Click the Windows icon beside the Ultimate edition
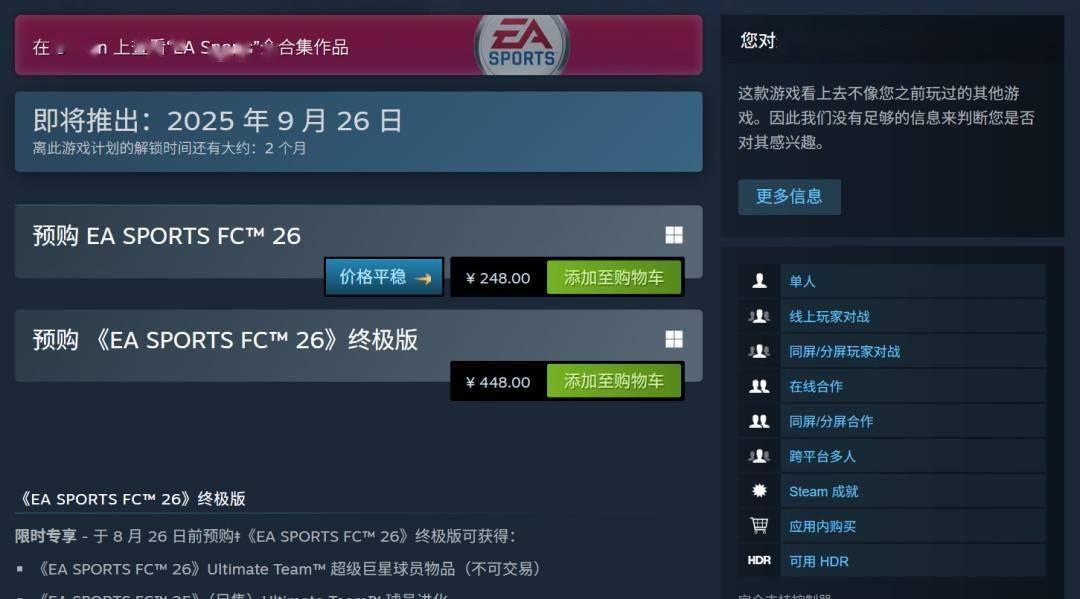The width and height of the screenshot is (1080, 599). 674,339
